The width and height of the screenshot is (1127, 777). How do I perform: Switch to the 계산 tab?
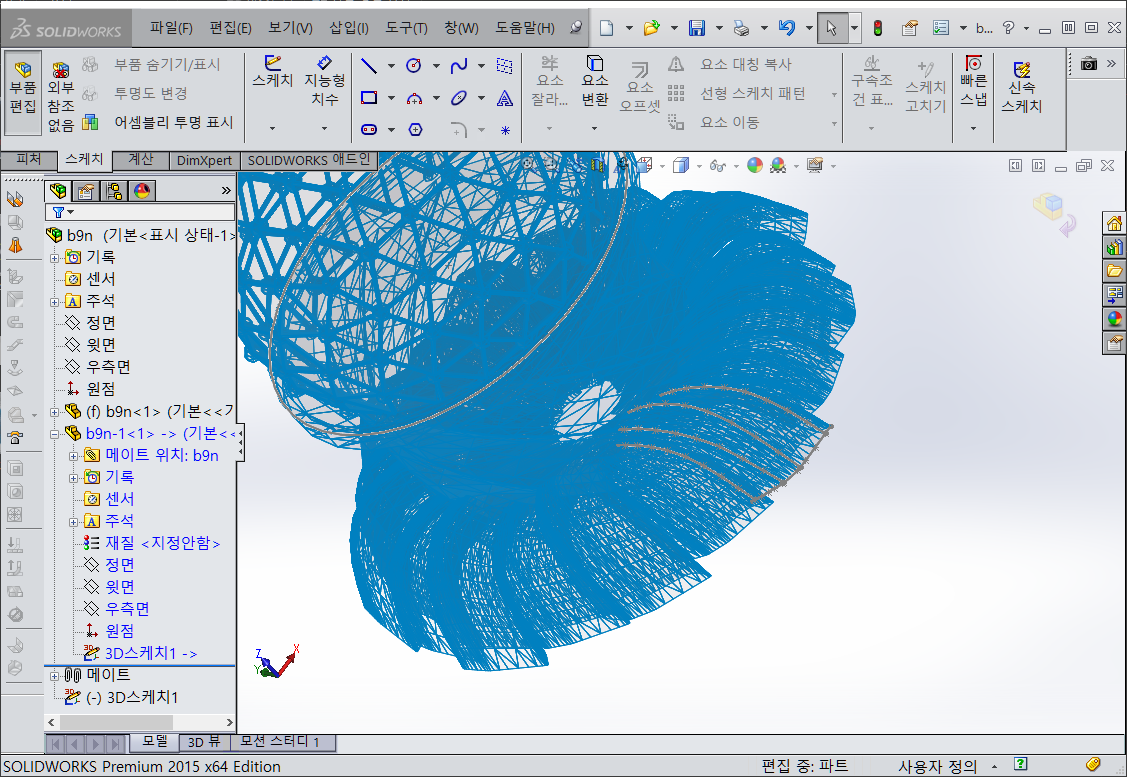[141, 160]
